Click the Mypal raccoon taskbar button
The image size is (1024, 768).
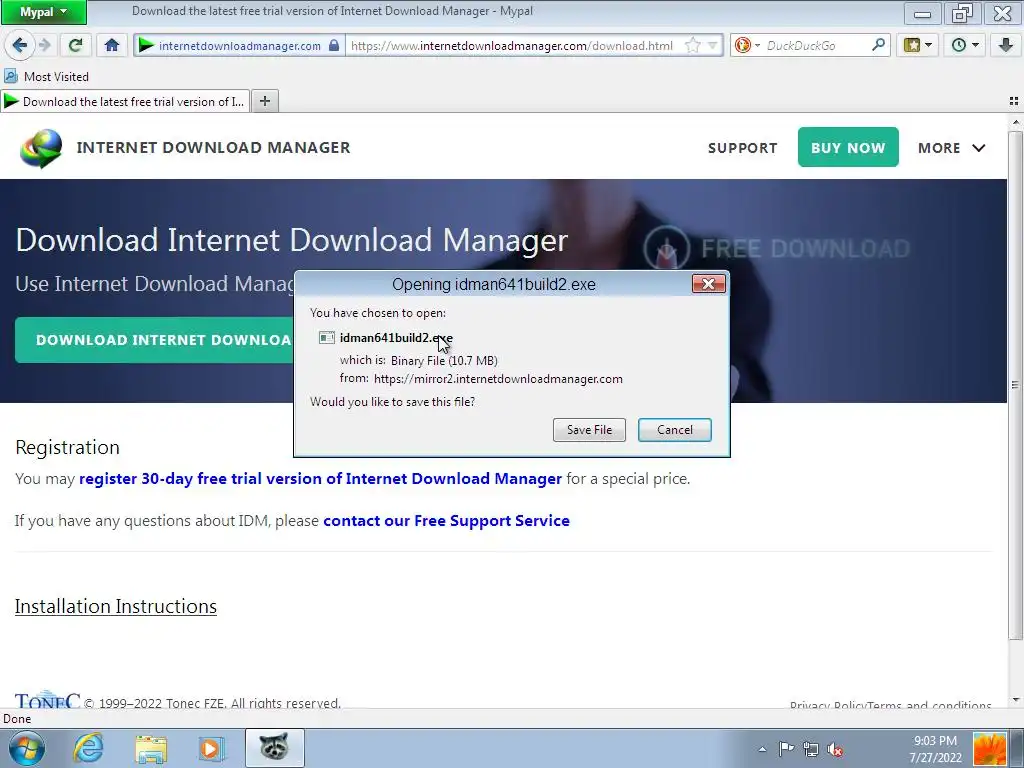coord(274,748)
